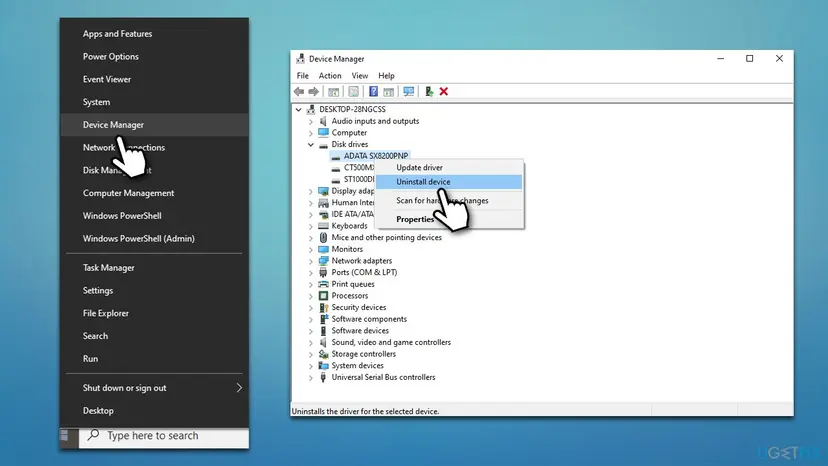Expand the Monitors category chevron
828x466 pixels.
[x=310, y=249]
